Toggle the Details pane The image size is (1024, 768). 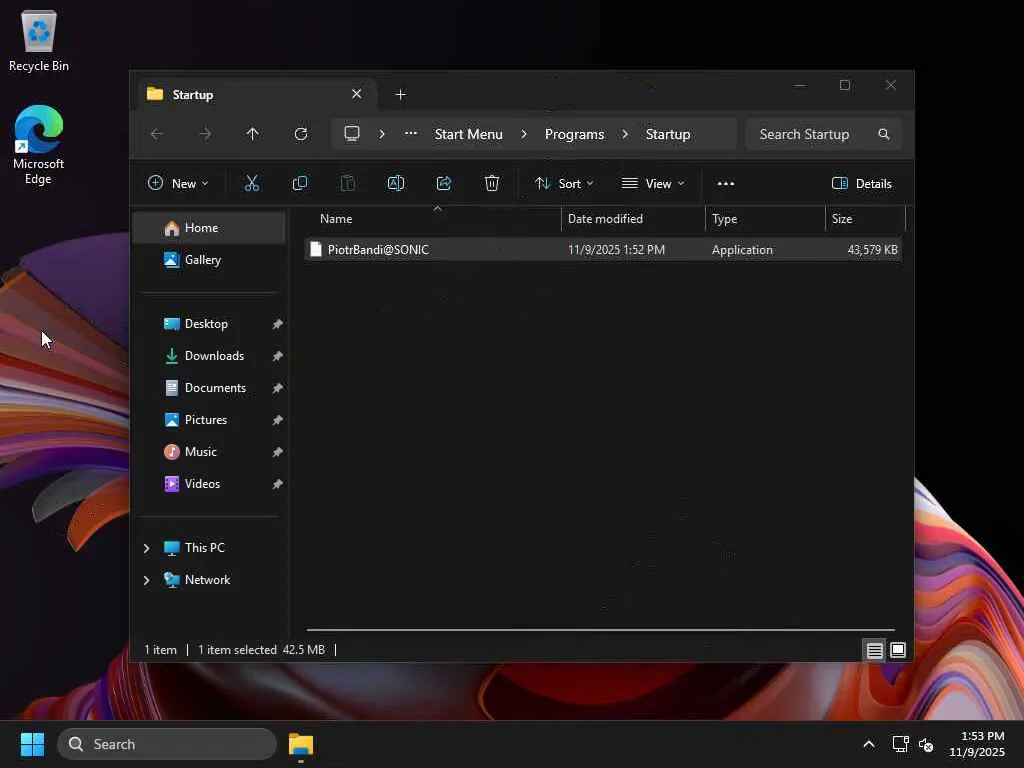(x=861, y=183)
